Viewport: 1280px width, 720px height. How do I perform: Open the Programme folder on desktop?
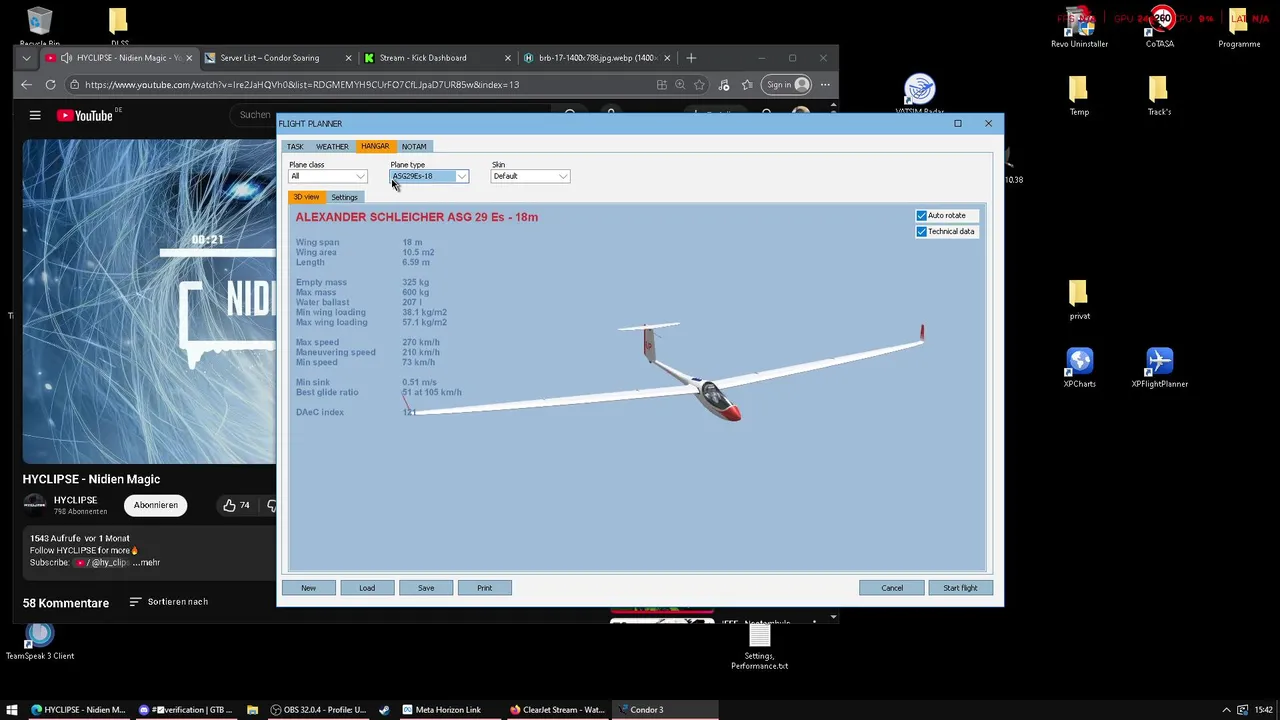tap(1239, 26)
